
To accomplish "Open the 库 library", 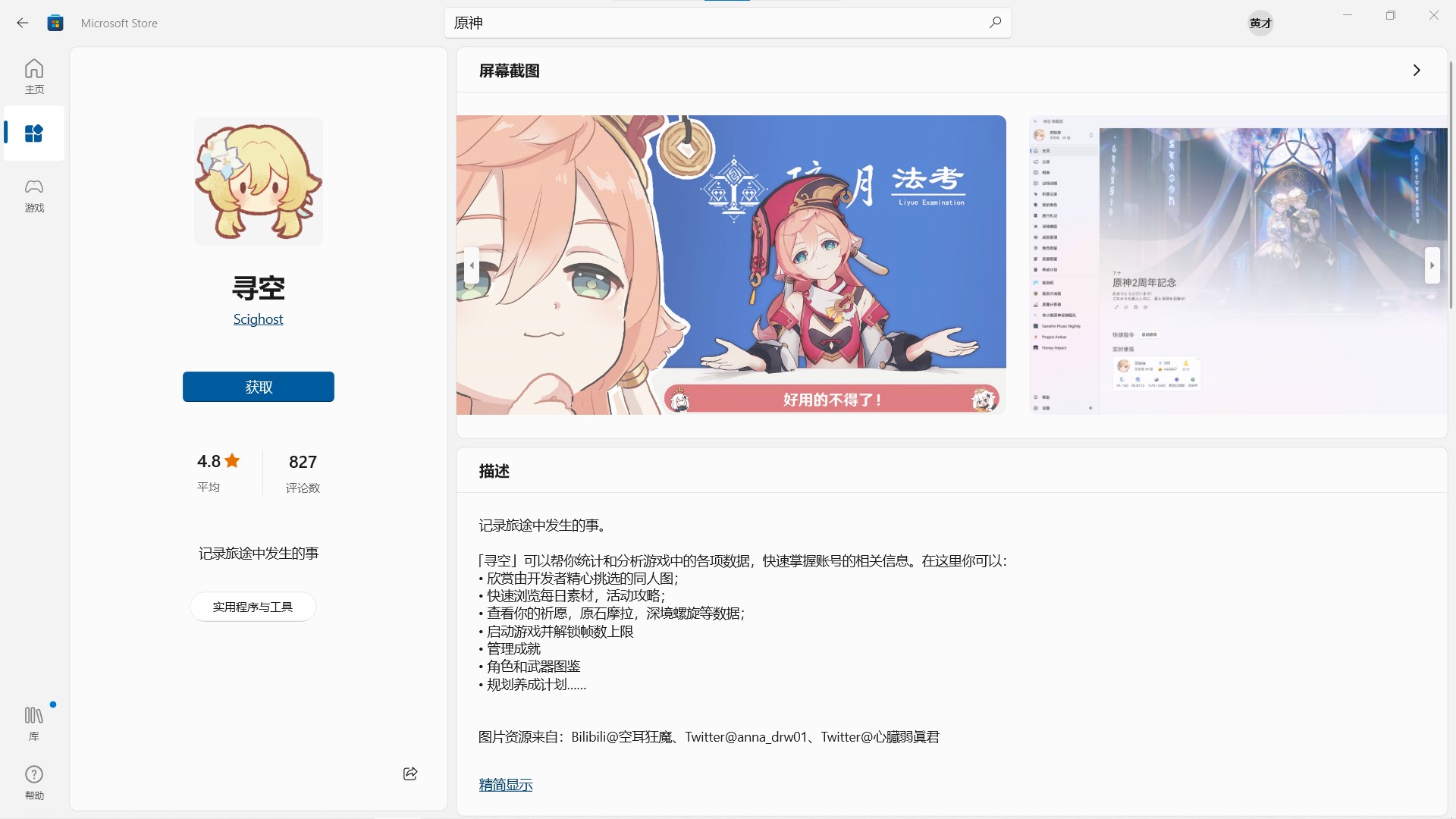I will point(34,723).
